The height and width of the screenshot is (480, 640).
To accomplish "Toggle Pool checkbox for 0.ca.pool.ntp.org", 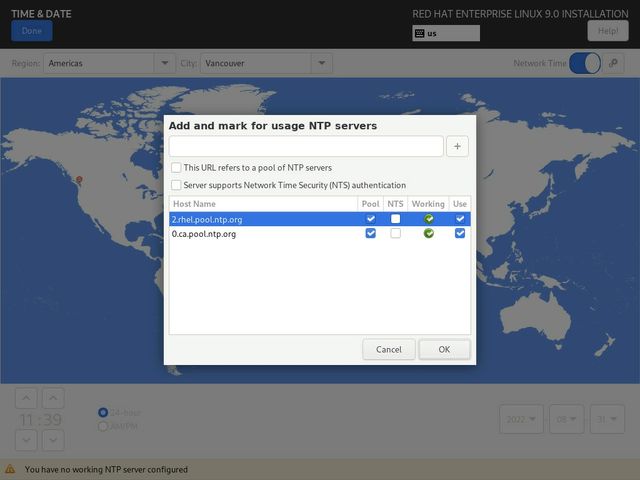I will pos(371,233).
